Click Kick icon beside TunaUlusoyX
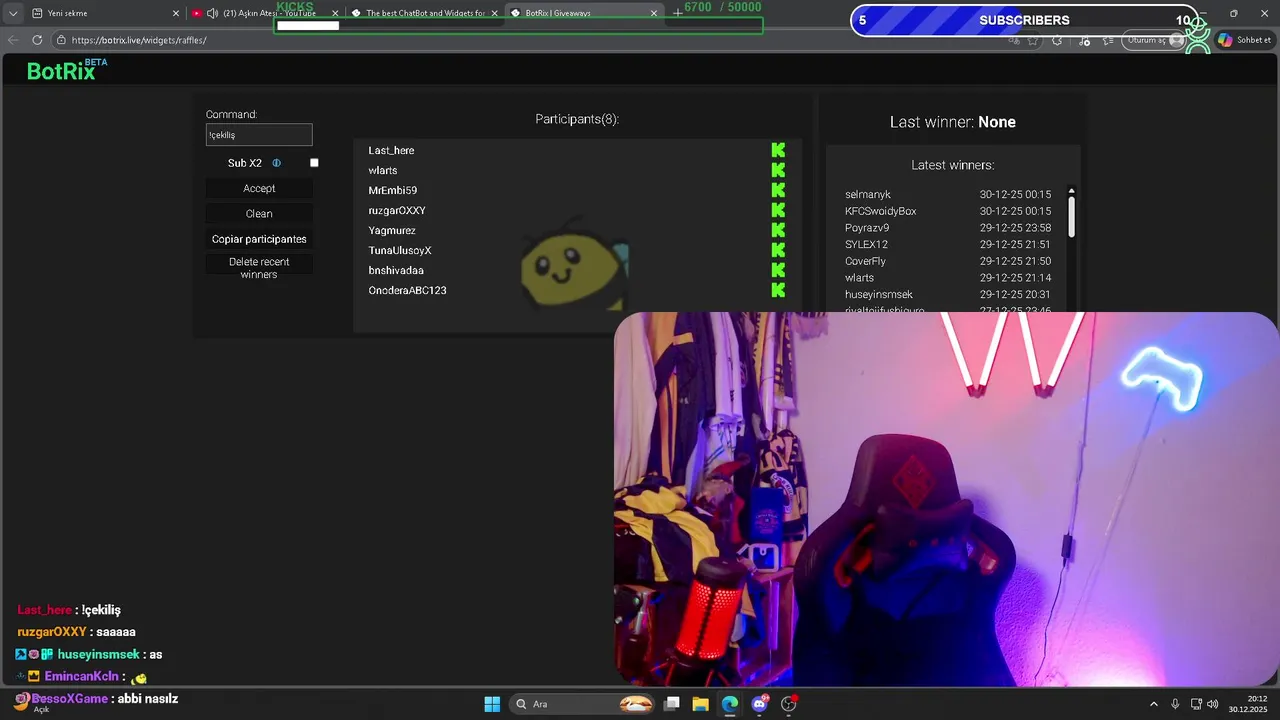Viewport: 1280px width, 720px height. tap(778, 250)
